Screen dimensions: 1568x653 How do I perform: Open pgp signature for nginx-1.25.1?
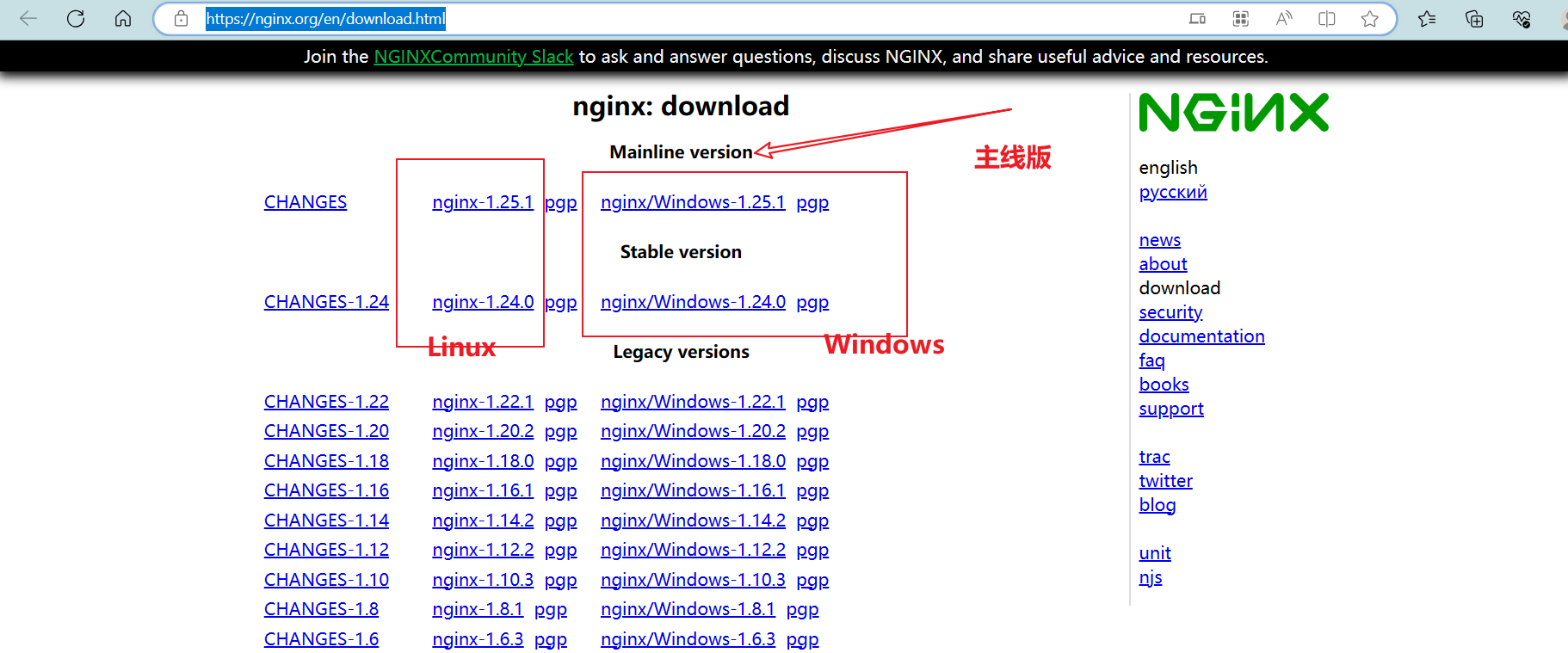coord(561,203)
